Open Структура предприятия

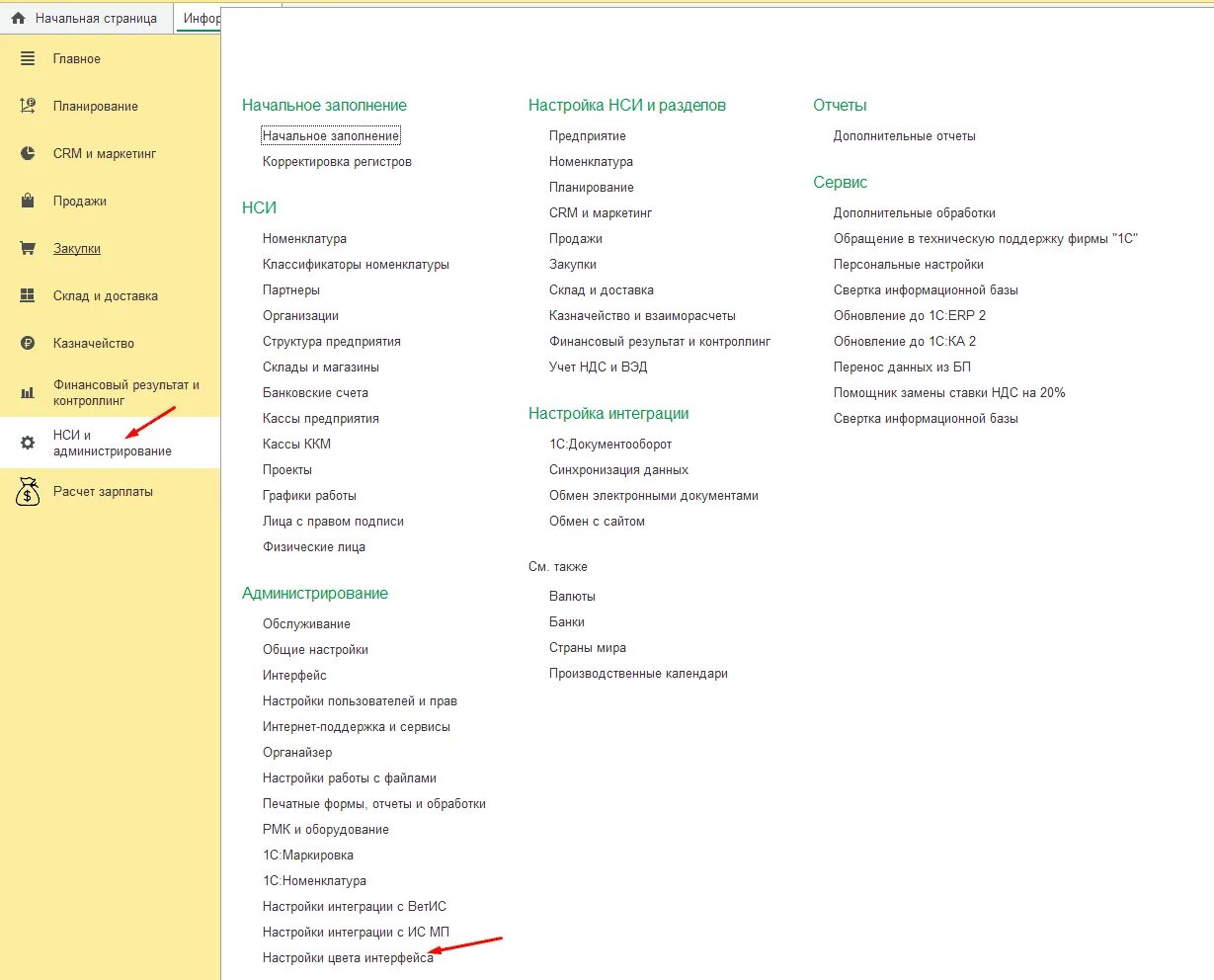tap(332, 342)
